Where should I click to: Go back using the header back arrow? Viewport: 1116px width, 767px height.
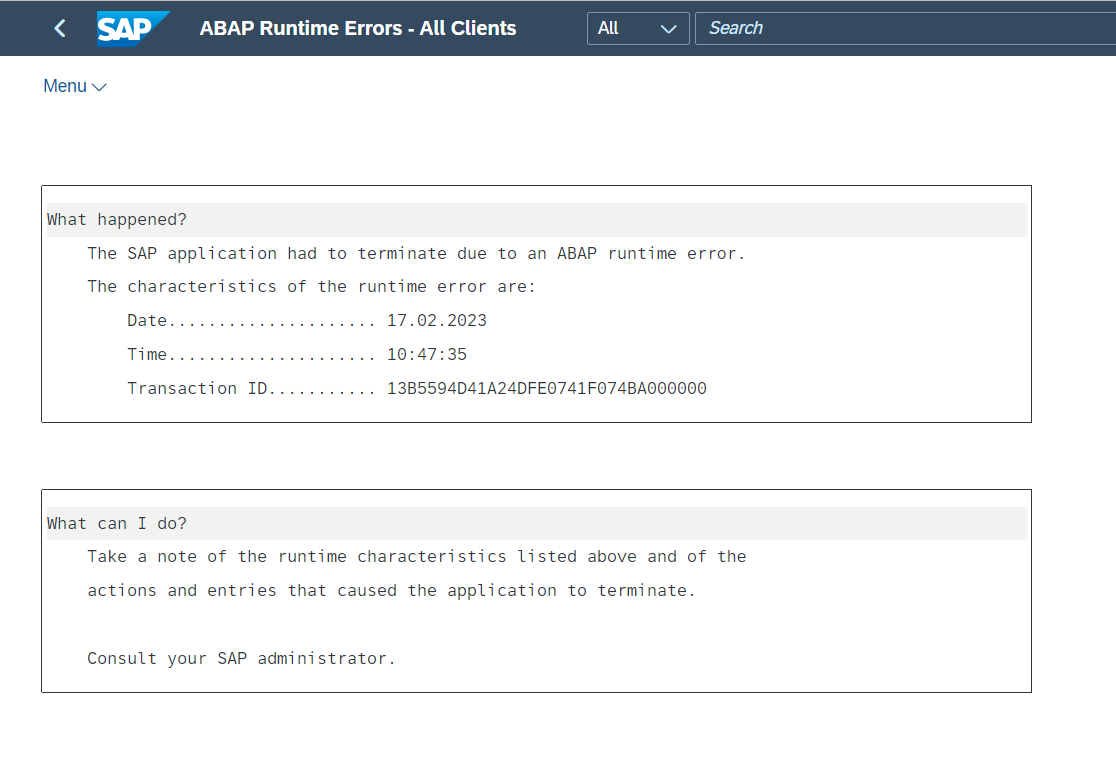tap(60, 28)
